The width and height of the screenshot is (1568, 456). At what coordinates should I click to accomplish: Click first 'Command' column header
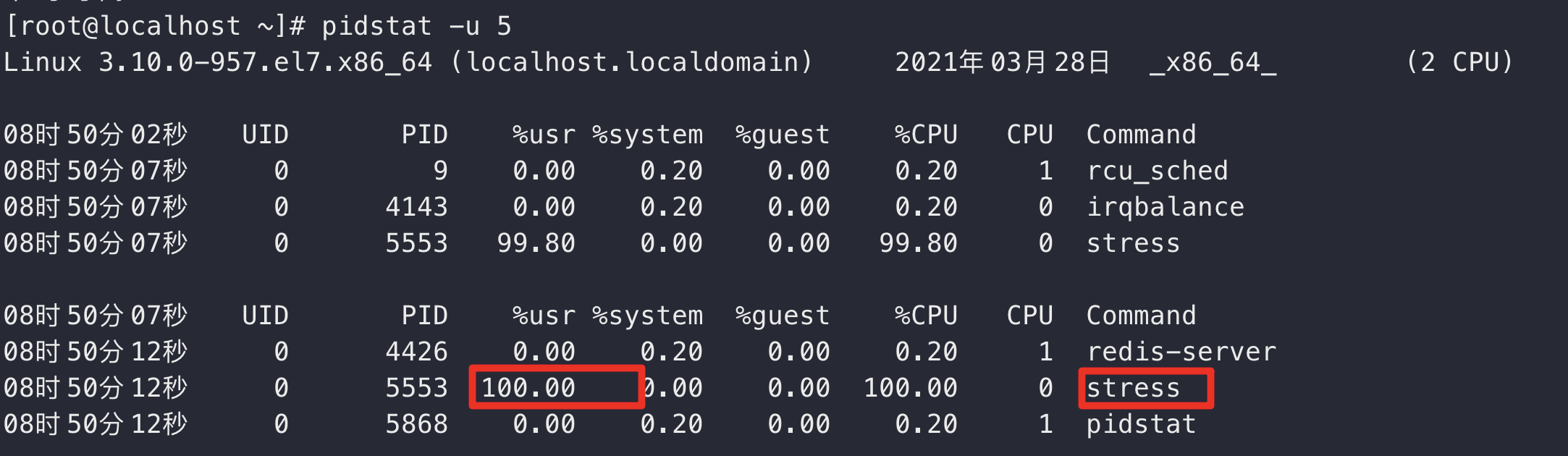pyautogui.click(x=1142, y=135)
